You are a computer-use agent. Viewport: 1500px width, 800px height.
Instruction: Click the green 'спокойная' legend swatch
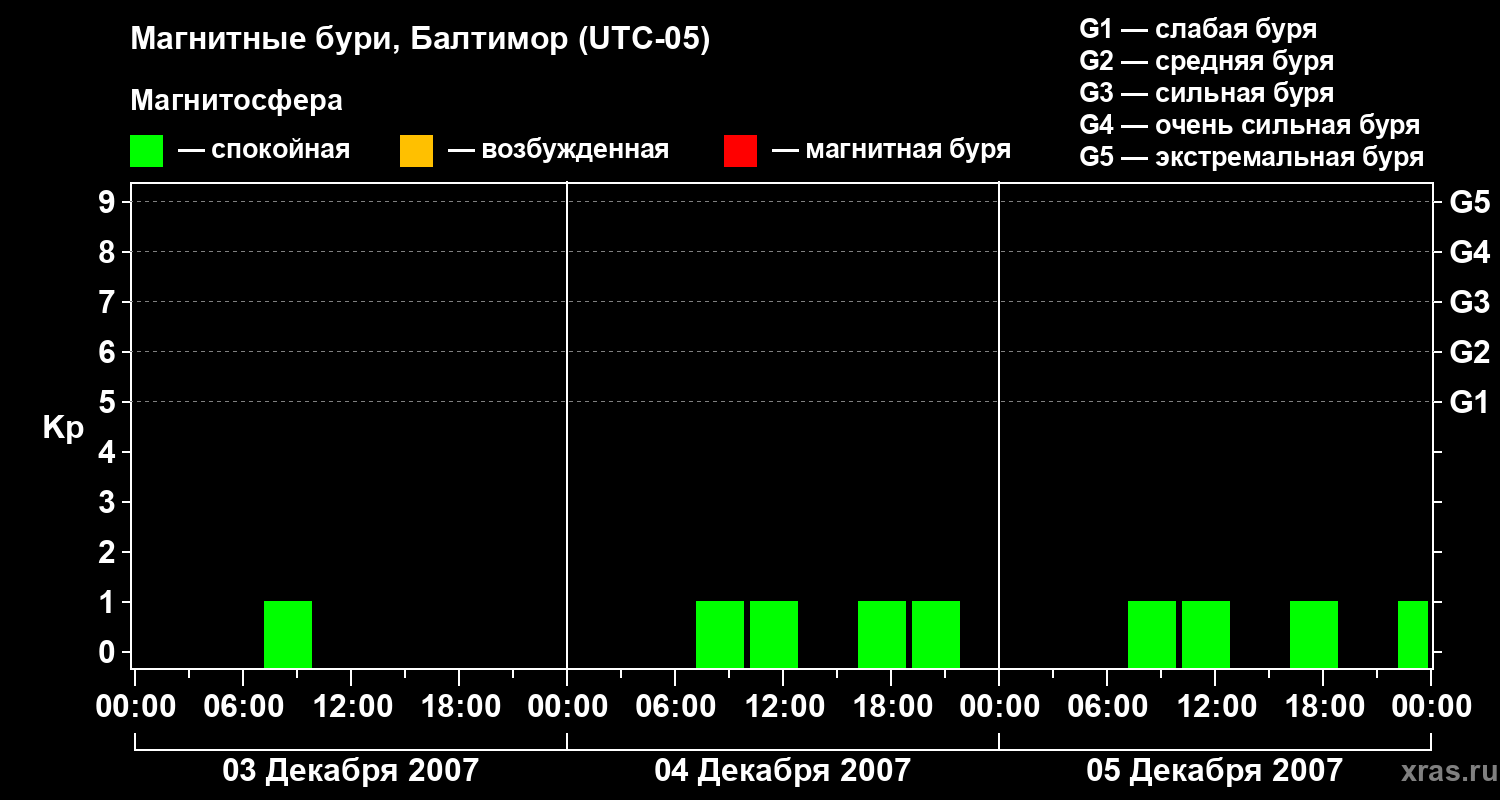146,151
